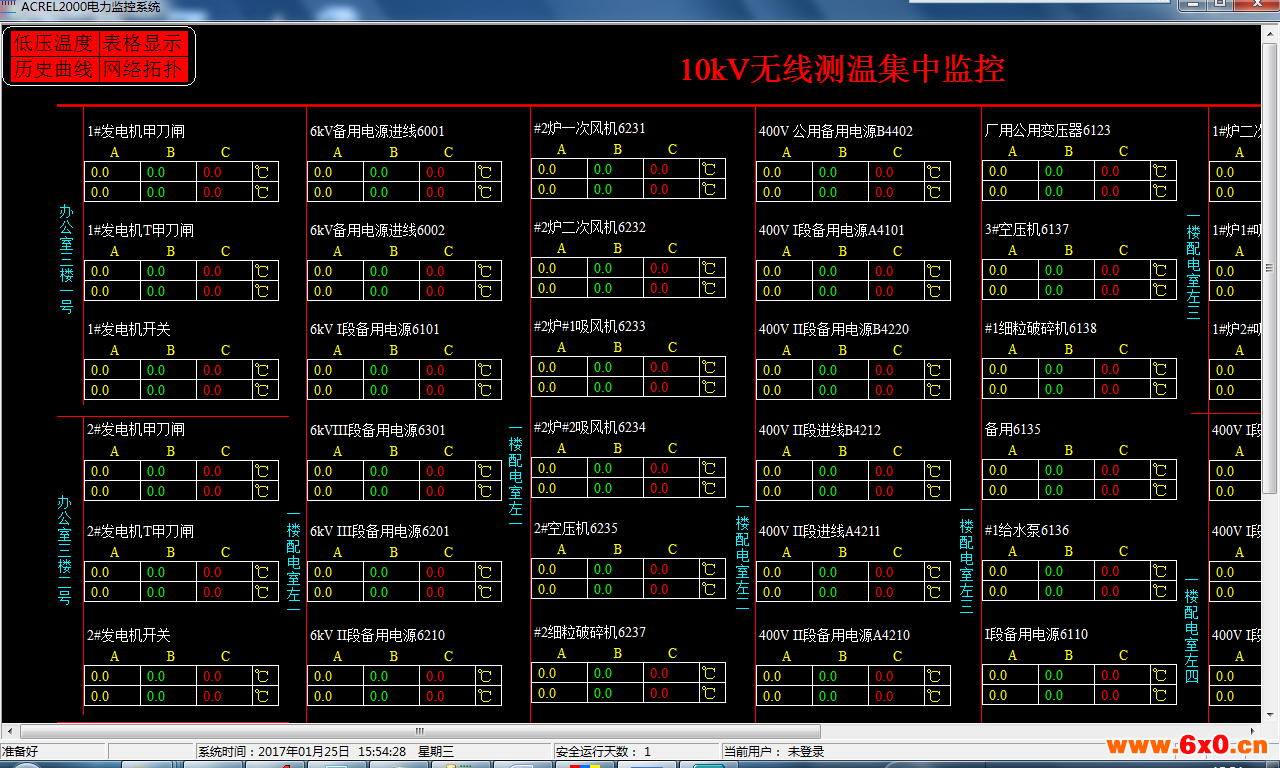The width and height of the screenshot is (1280, 768).
Task: Select #2炉#2吸风机6234 heading
Action: pyautogui.click(x=589, y=427)
